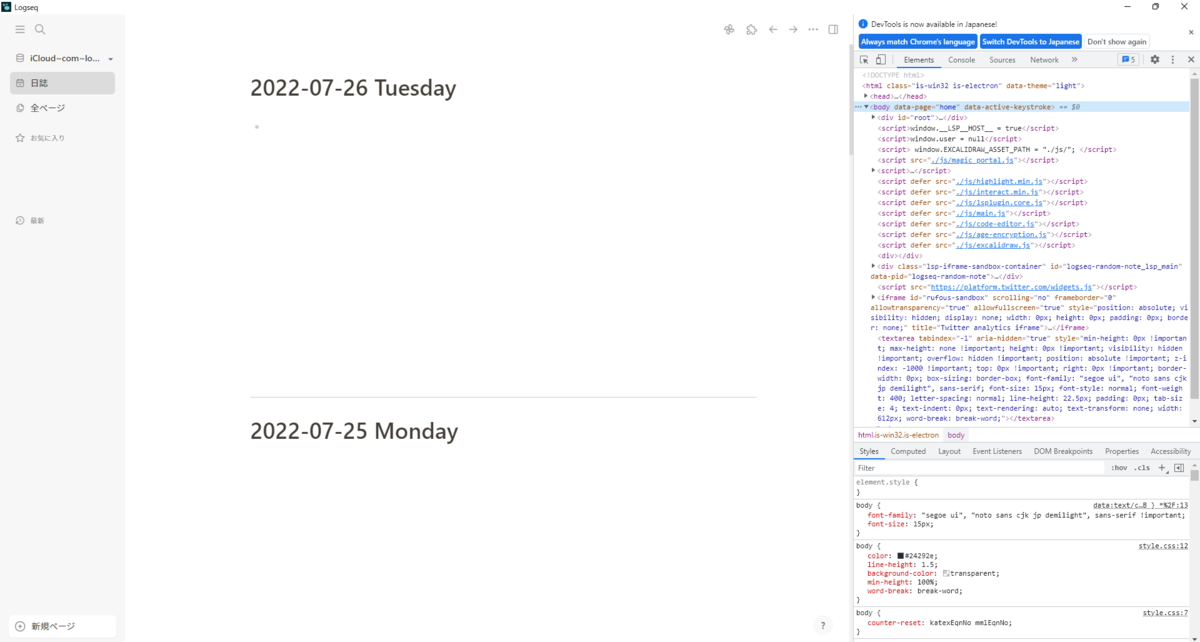Open Logseq search with magnifier icon

[40, 30]
